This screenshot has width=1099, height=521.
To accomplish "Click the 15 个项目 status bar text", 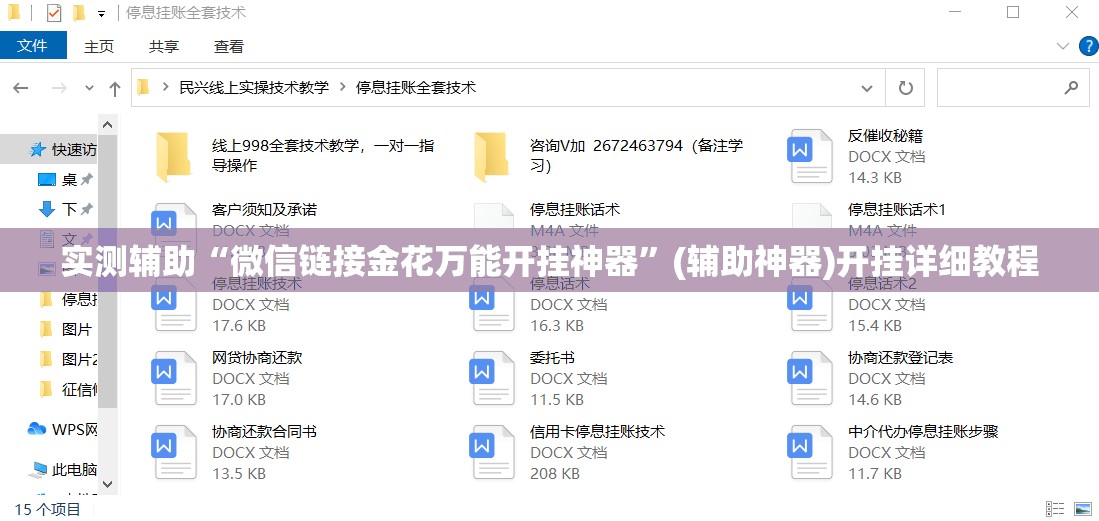I will [48, 509].
